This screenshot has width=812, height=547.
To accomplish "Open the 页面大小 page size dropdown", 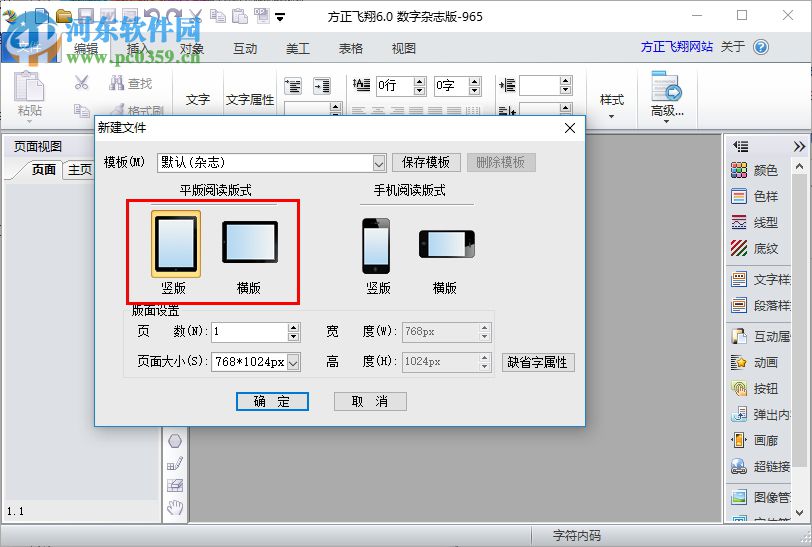I will pyautogui.click(x=293, y=362).
